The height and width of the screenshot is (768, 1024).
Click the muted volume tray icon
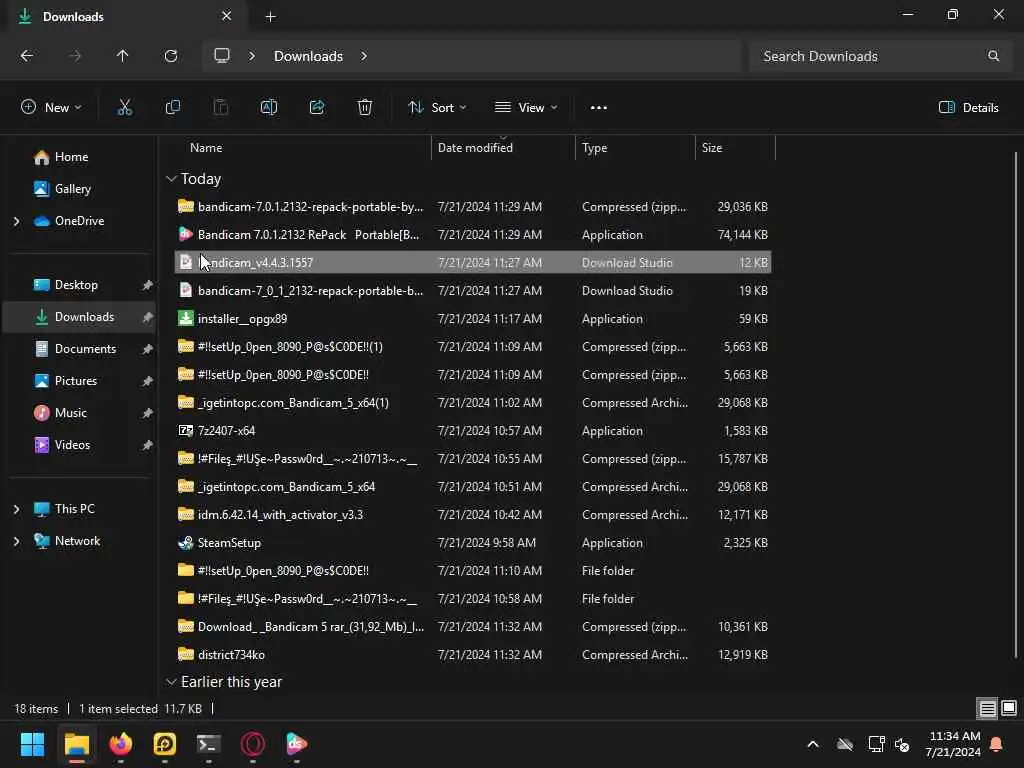click(903, 744)
